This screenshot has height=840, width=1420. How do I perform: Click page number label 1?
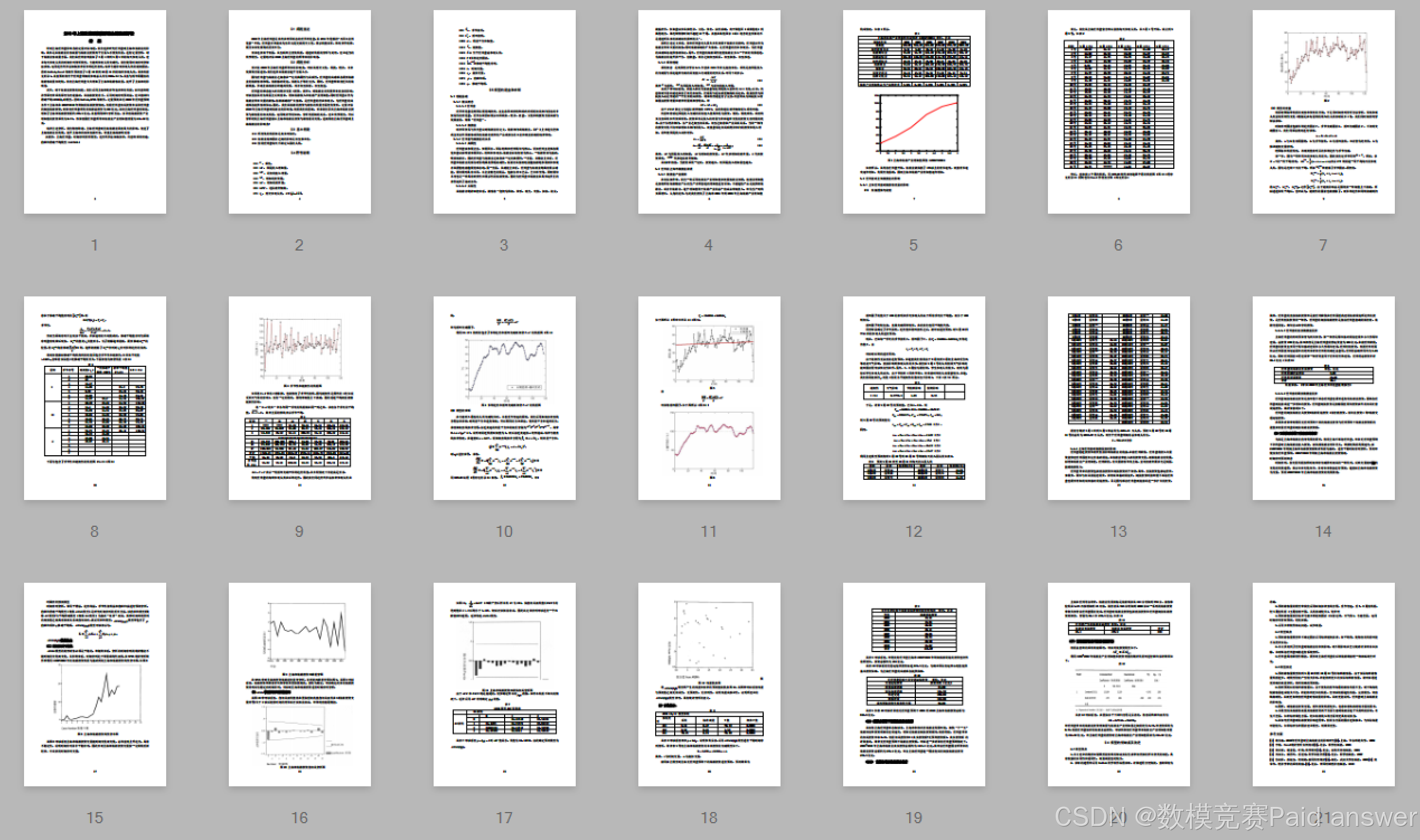[x=95, y=245]
